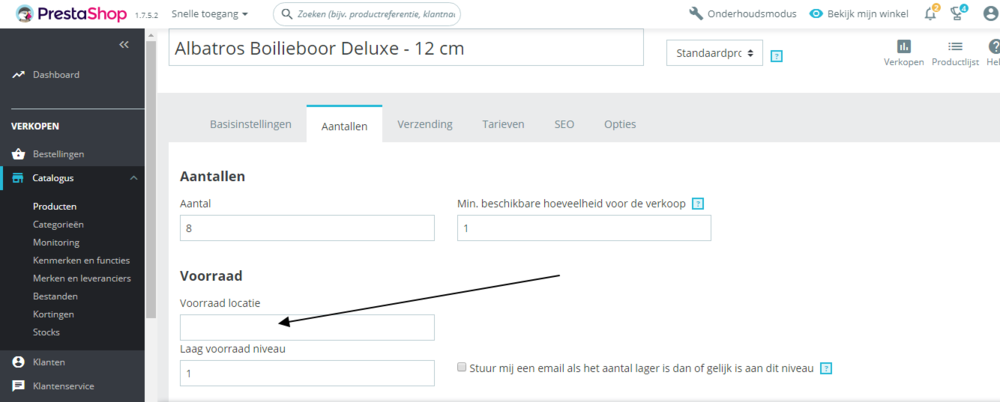Click the VERKOPEN sidebar section heading
Image resolution: width=1000 pixels, height=402 pixels.
(x=35, y=126)
